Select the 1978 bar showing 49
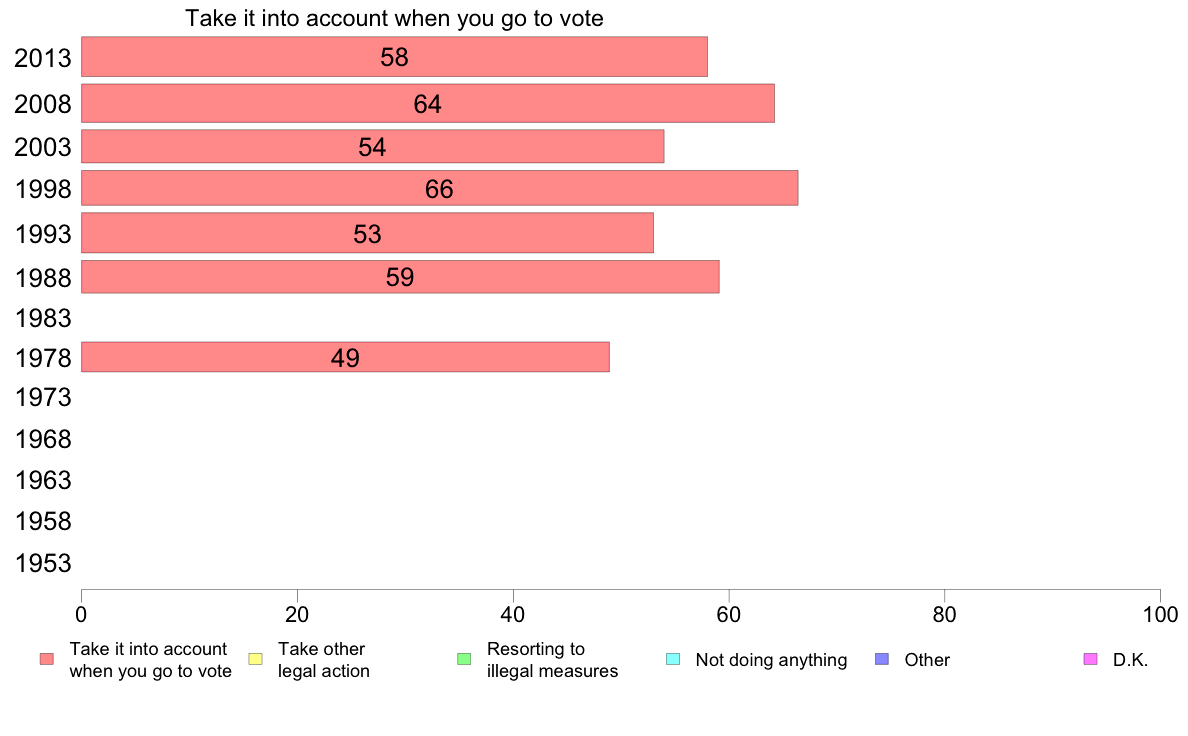 point(345,357)
